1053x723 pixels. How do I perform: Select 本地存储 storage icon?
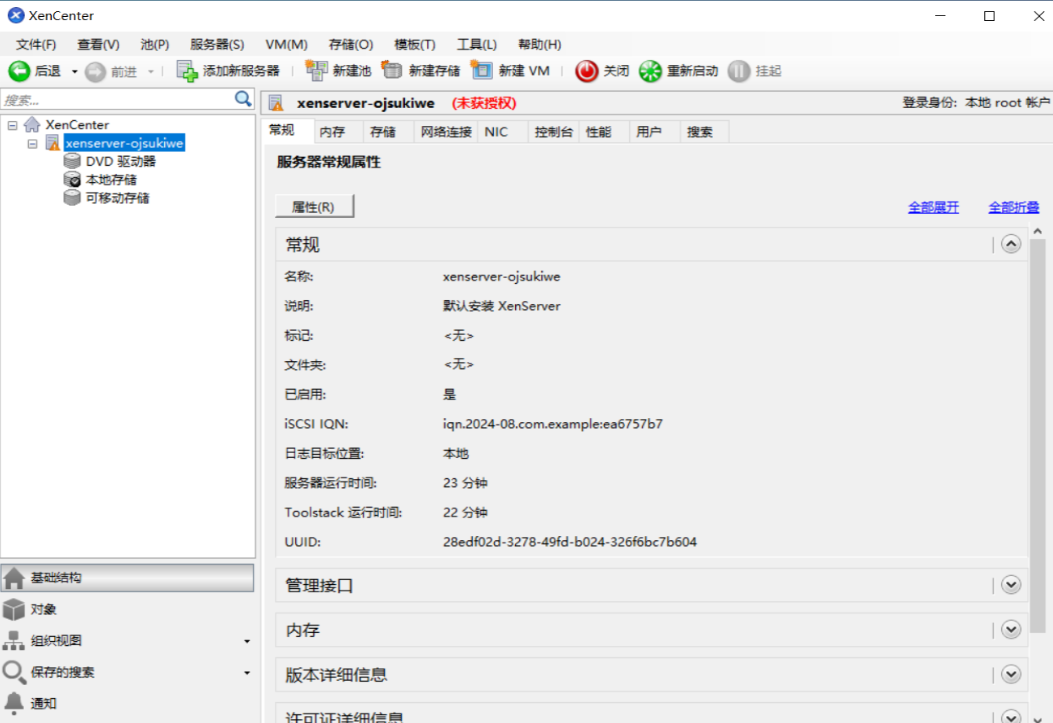(72, 179)
